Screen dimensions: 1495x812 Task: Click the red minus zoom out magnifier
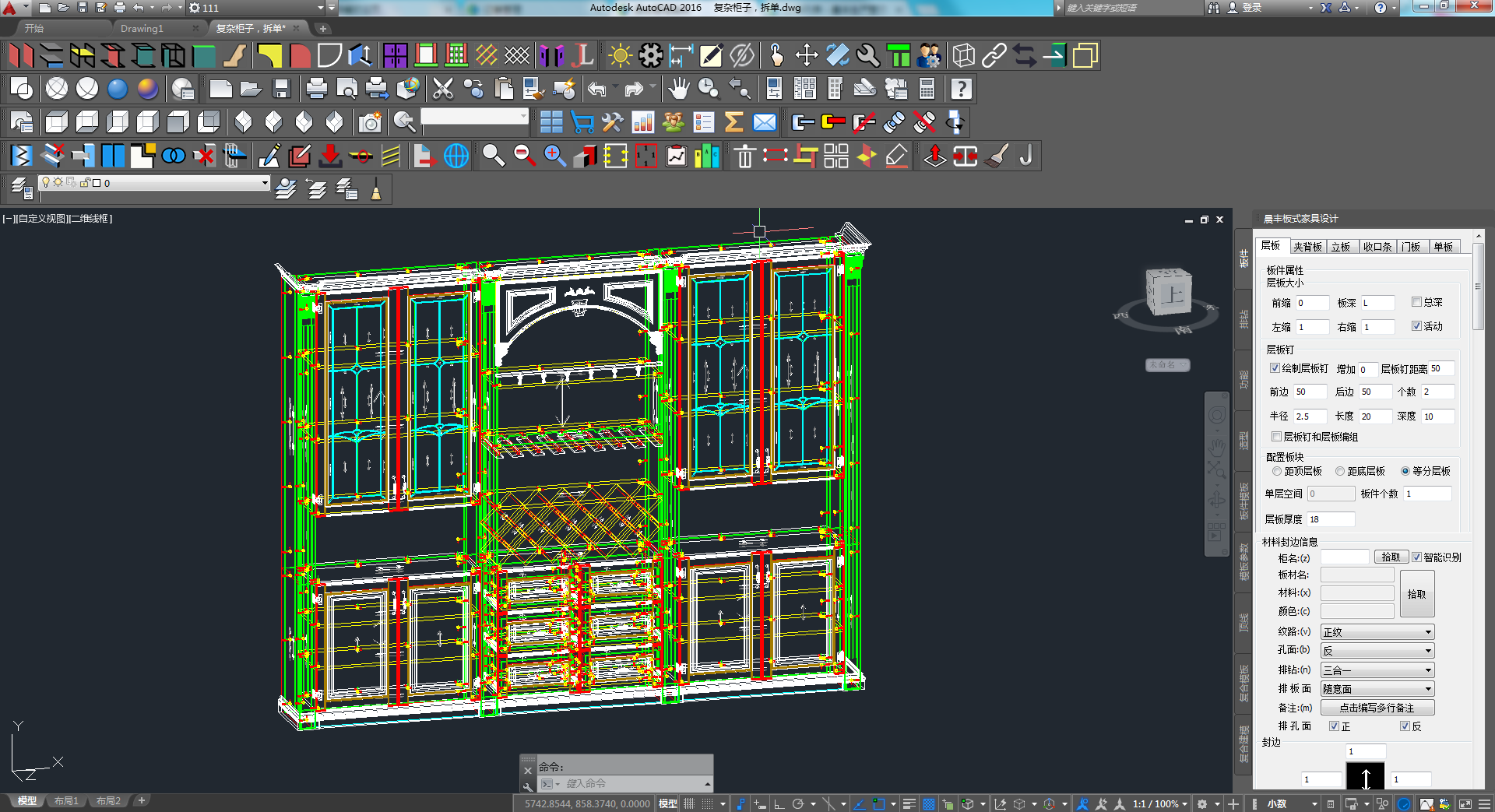click(x=524, y=156)
